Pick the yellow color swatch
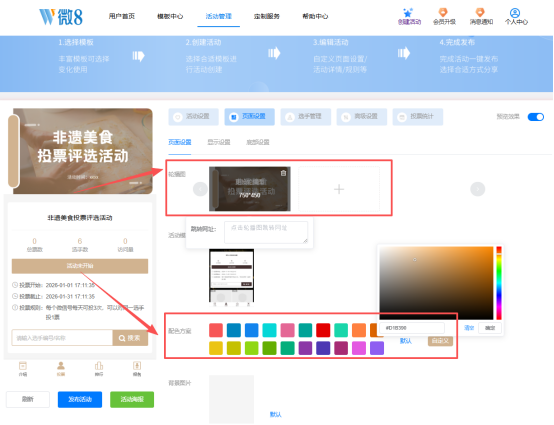The width and height of the screenshot is (554, 425). (216, 348)
